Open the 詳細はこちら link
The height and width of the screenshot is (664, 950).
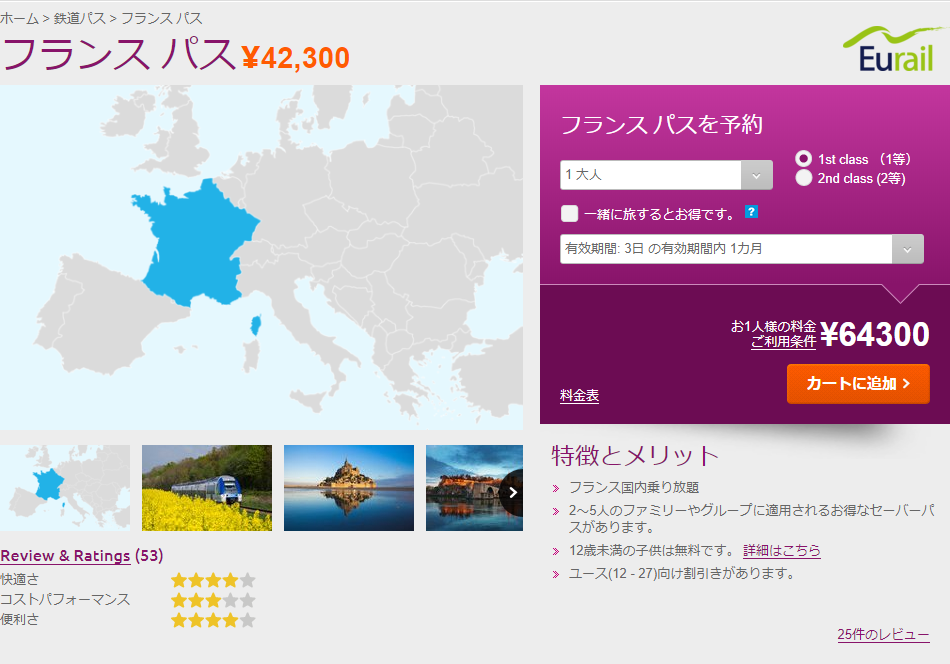click(x=782, y=551)
